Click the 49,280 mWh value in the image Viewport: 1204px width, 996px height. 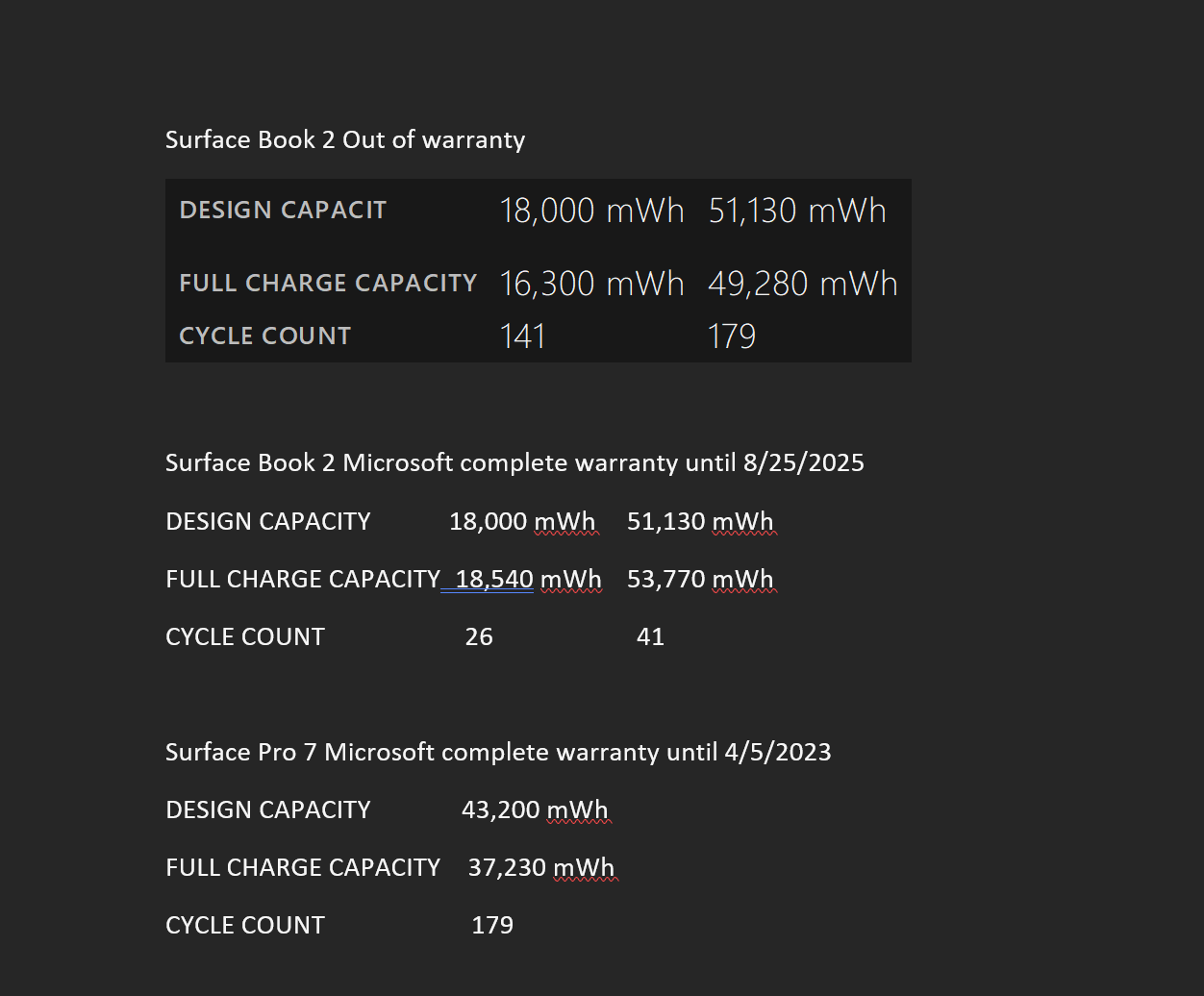pos(803,284)
